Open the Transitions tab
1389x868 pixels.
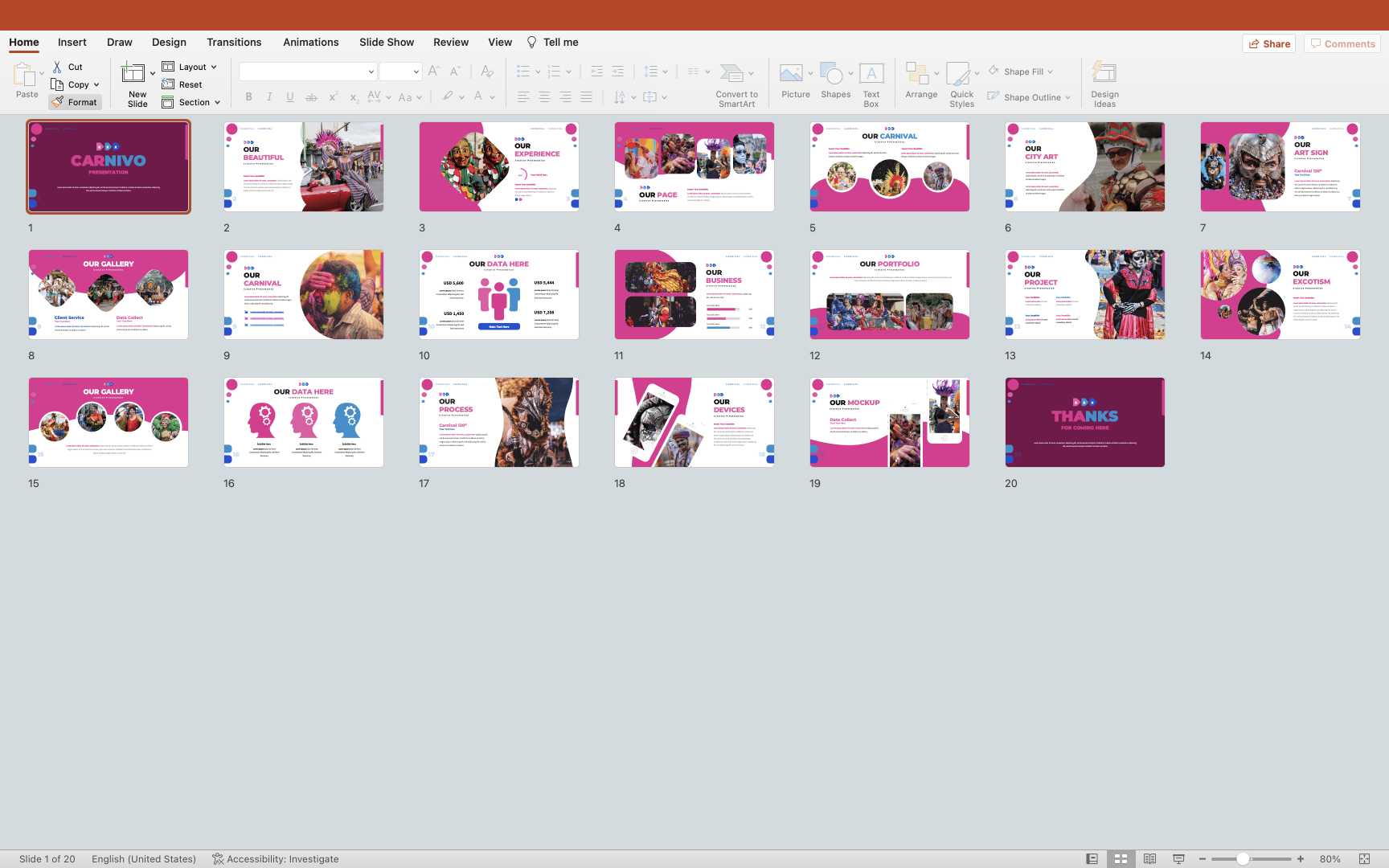tap(234, 42)
